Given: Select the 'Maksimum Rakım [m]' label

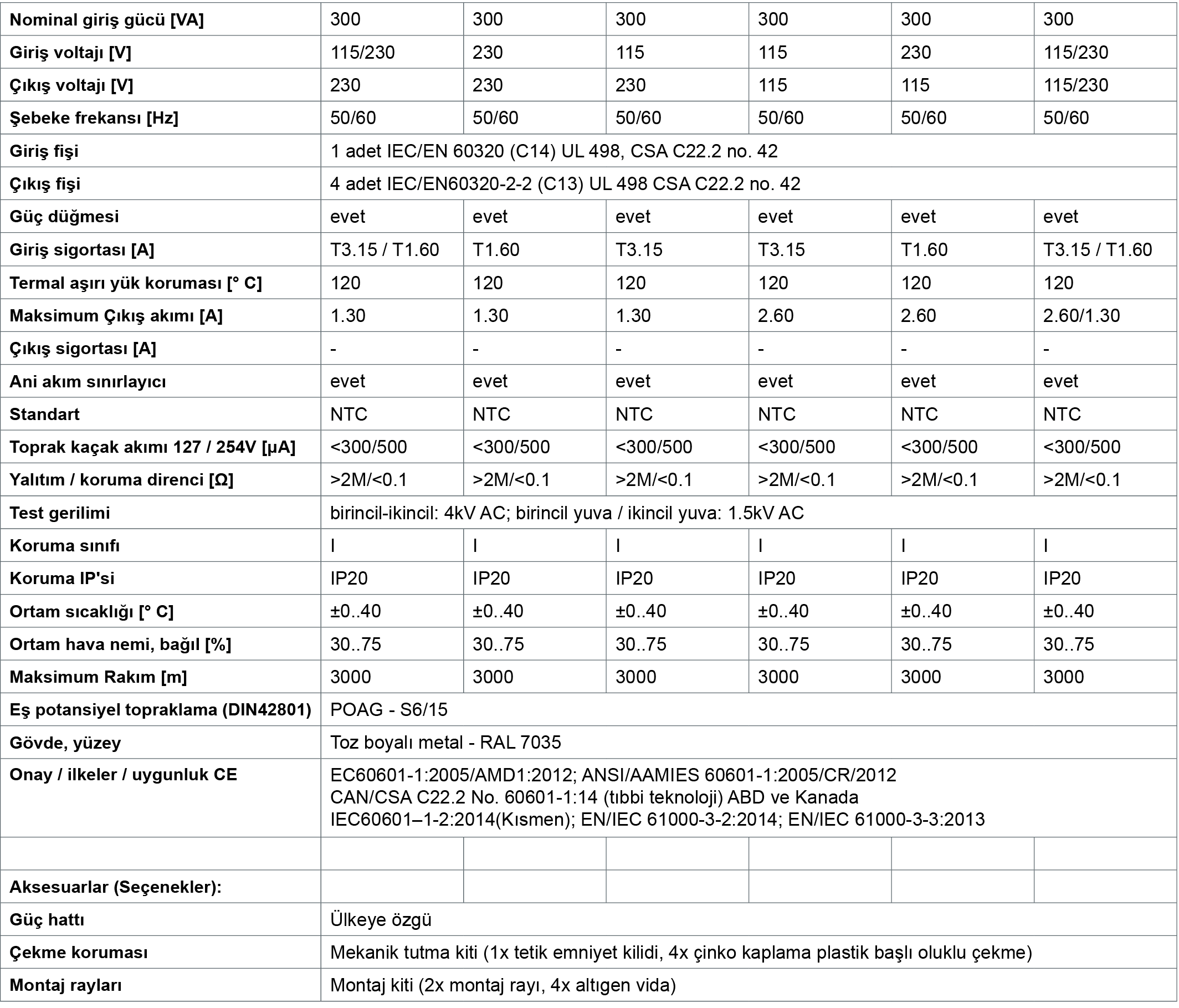Looking at the screenshot, I should coord(99,677).
